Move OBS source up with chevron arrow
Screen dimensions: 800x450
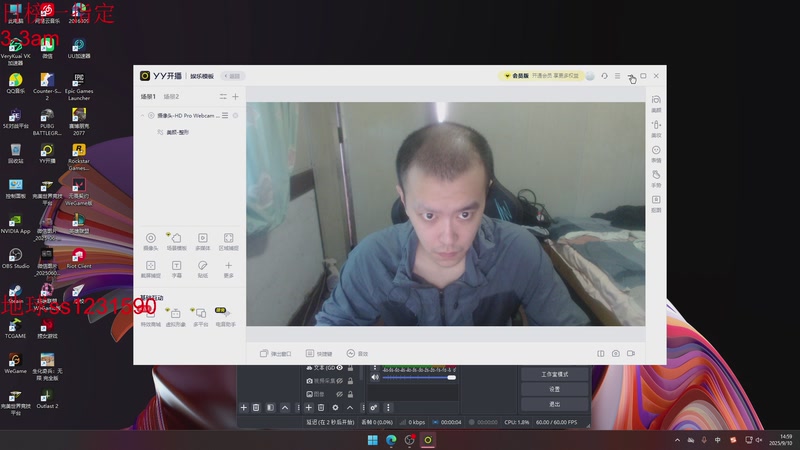coord(350,408)
